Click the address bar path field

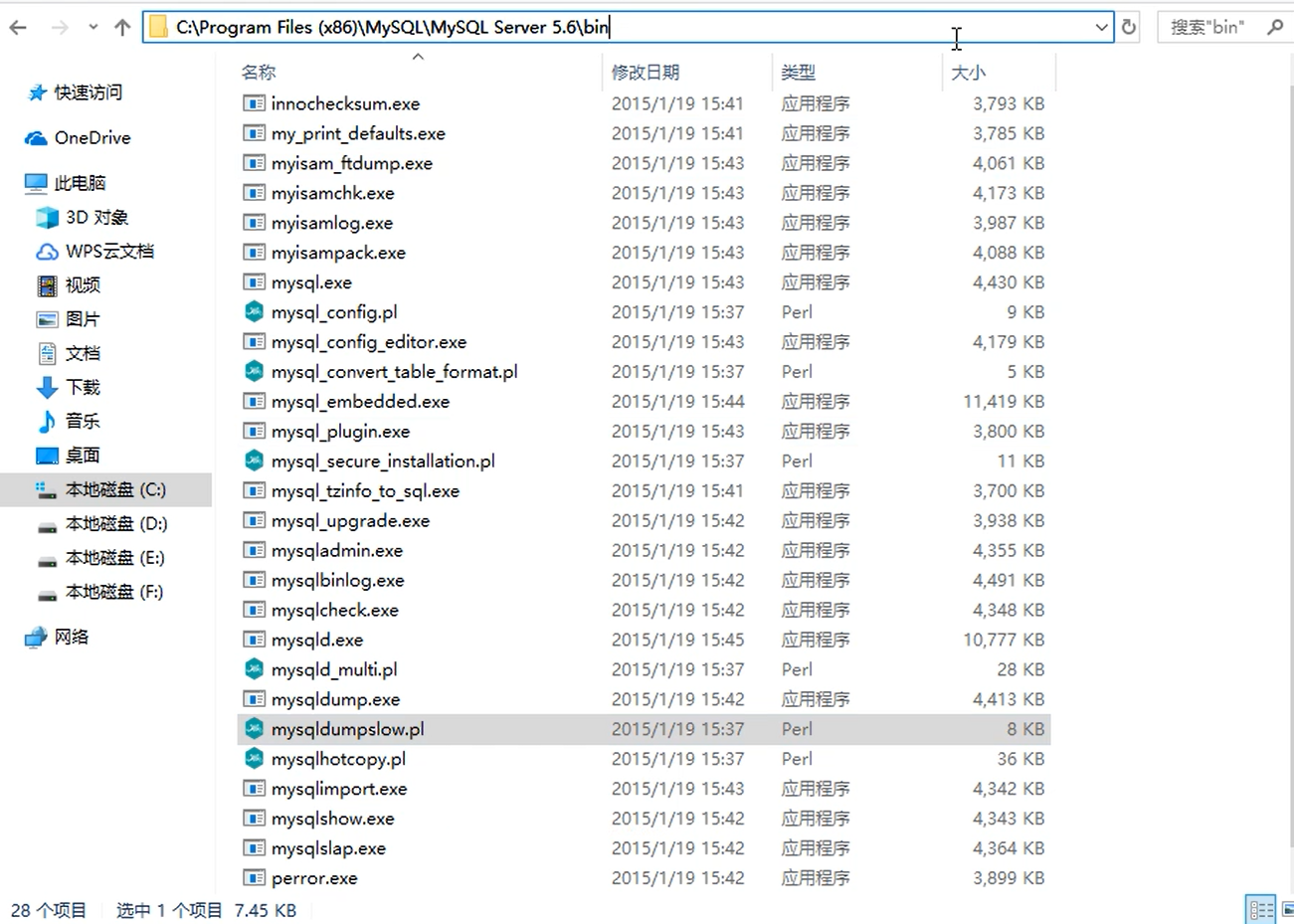(x=627, y=27)
